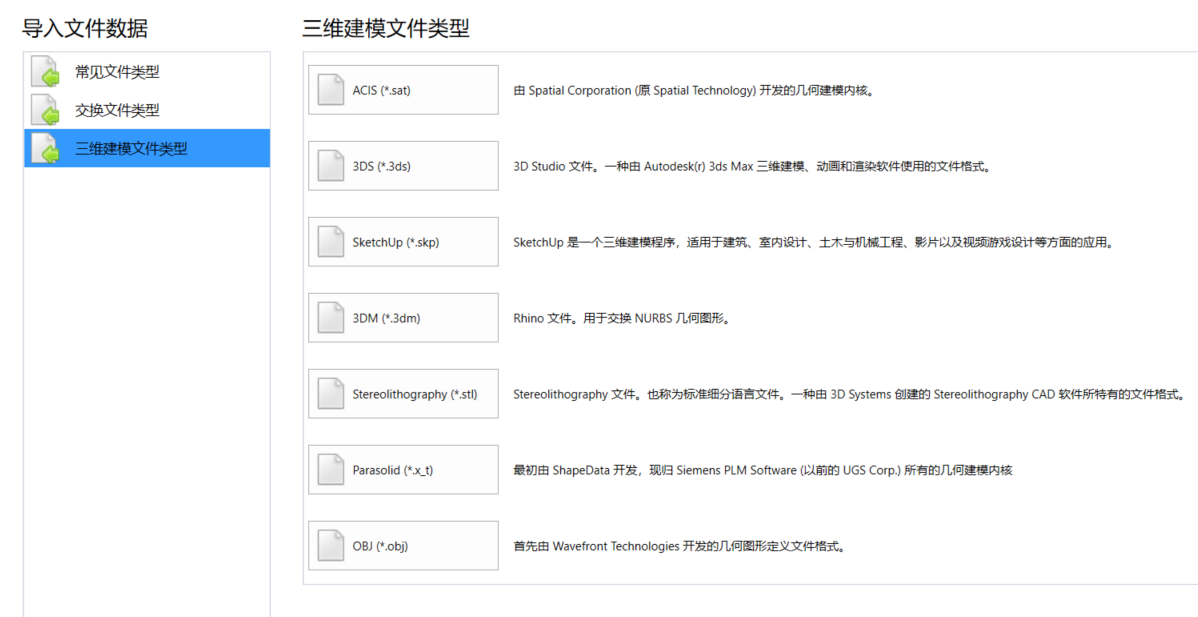Viewport: 1198px width, 617px height.
Task: Switch to the 交换文件类型 category
Action: (117, 110)
